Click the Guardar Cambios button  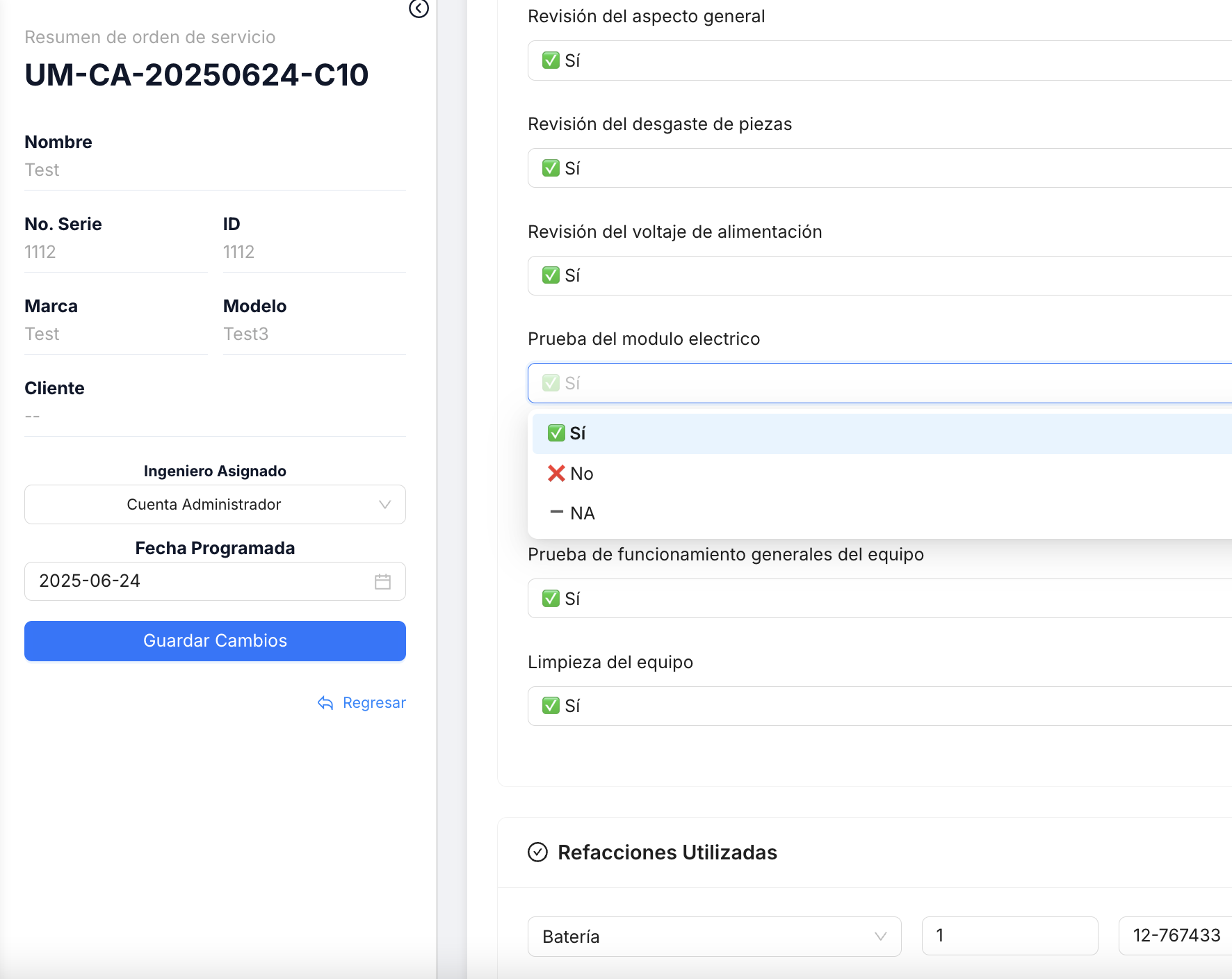(x=215, y=640)
